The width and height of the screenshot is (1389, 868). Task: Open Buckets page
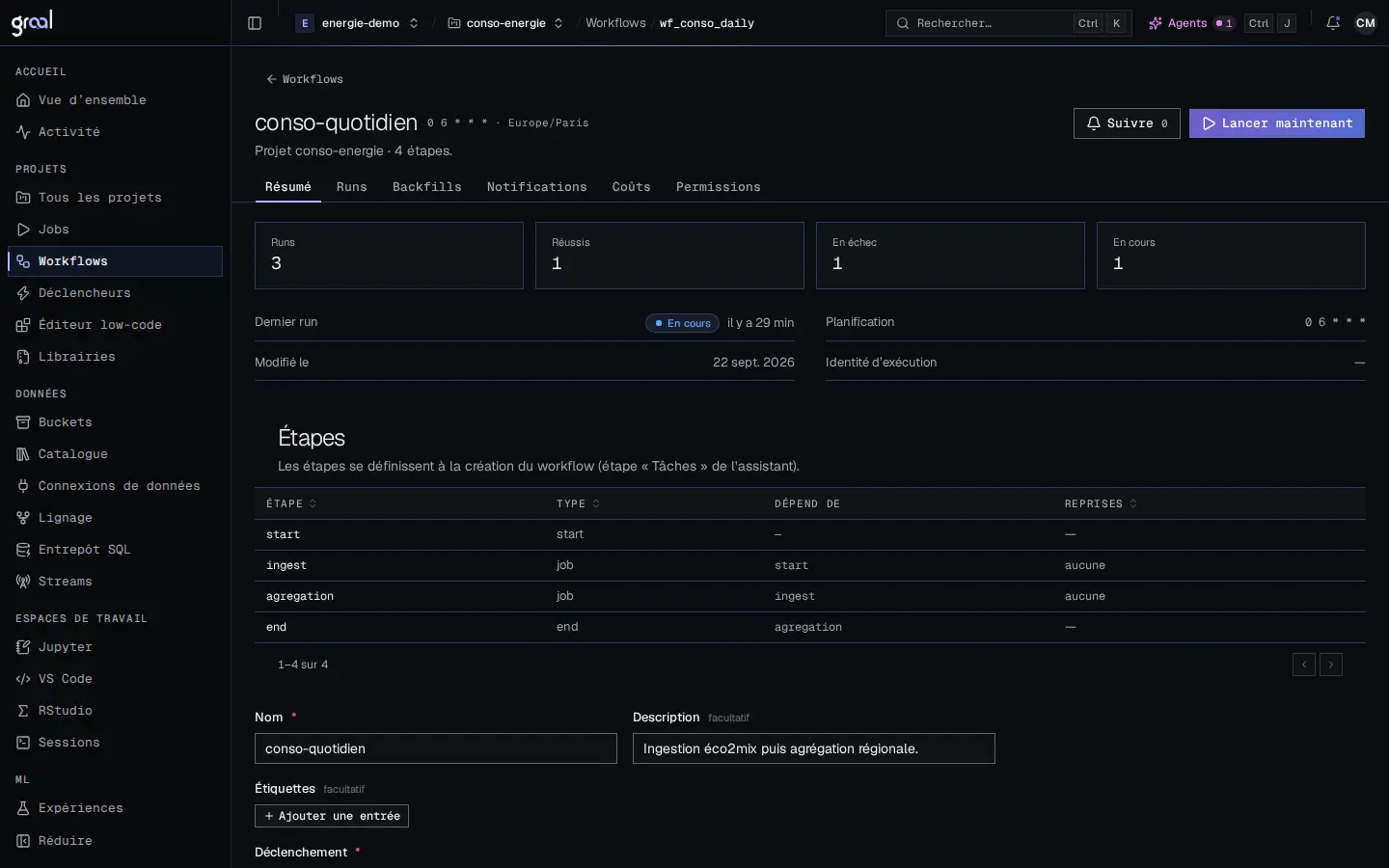115,422
